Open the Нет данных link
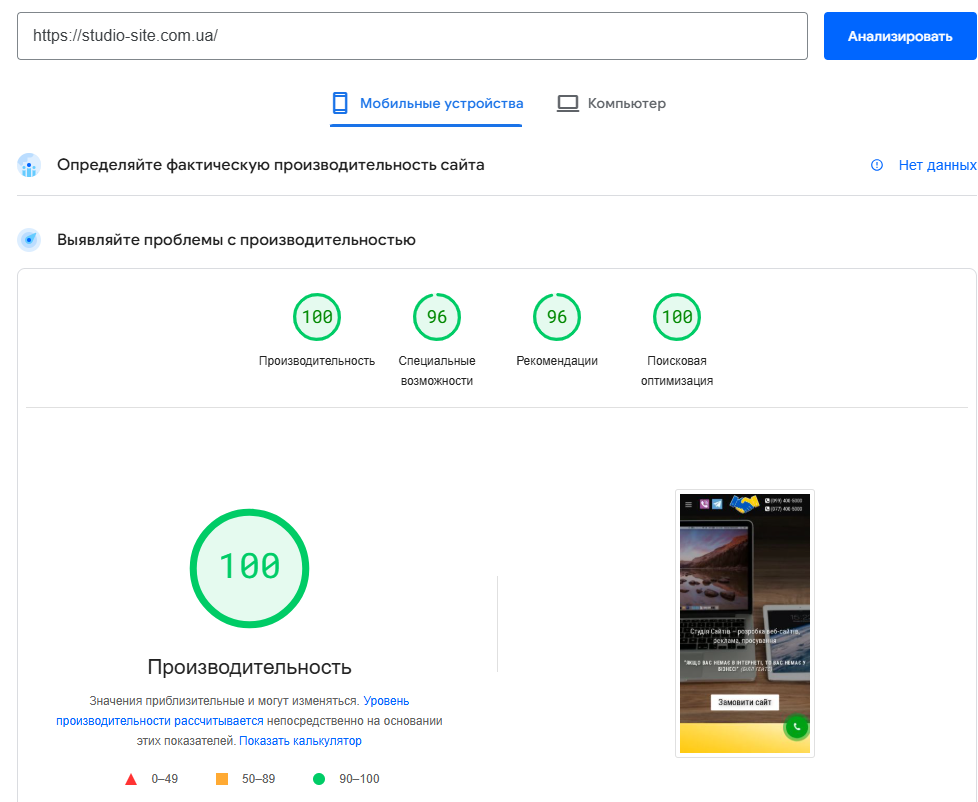The image size is (978, 802). [x=938, y=164]
